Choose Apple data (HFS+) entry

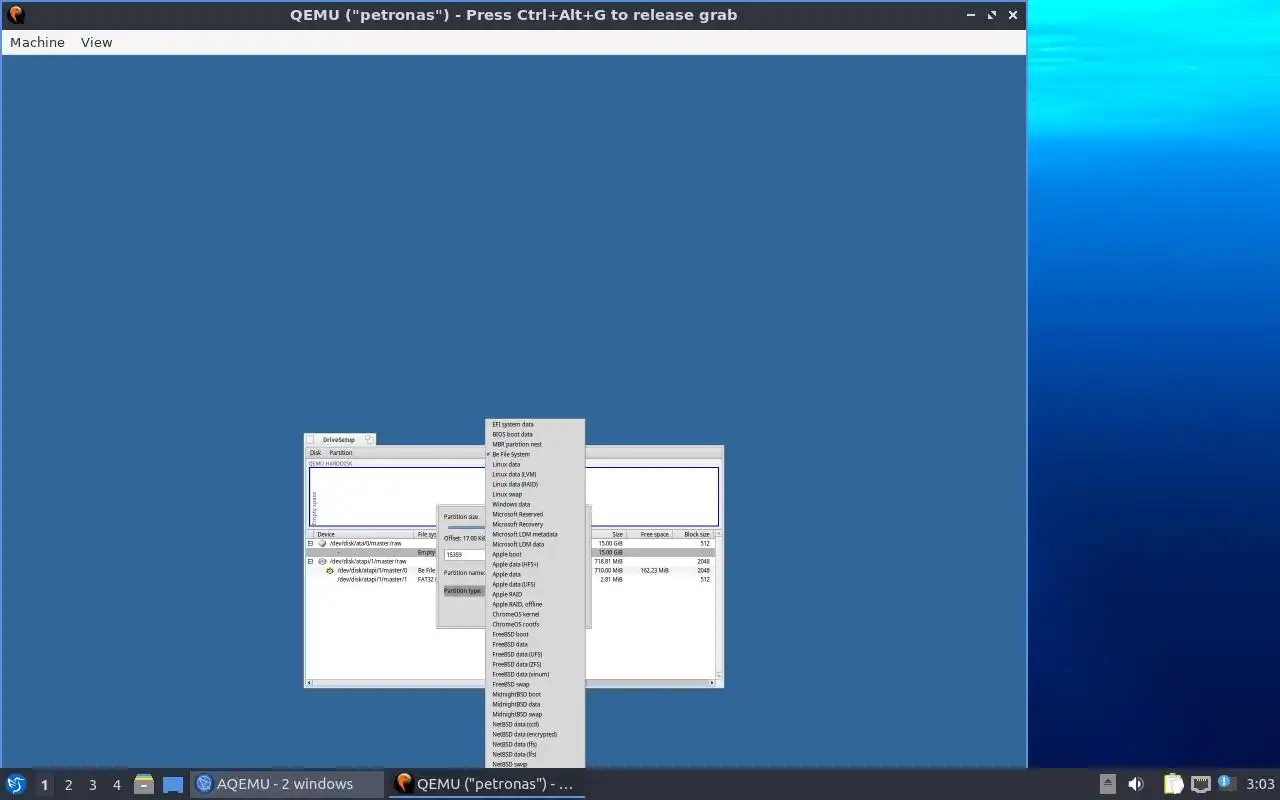535,564
